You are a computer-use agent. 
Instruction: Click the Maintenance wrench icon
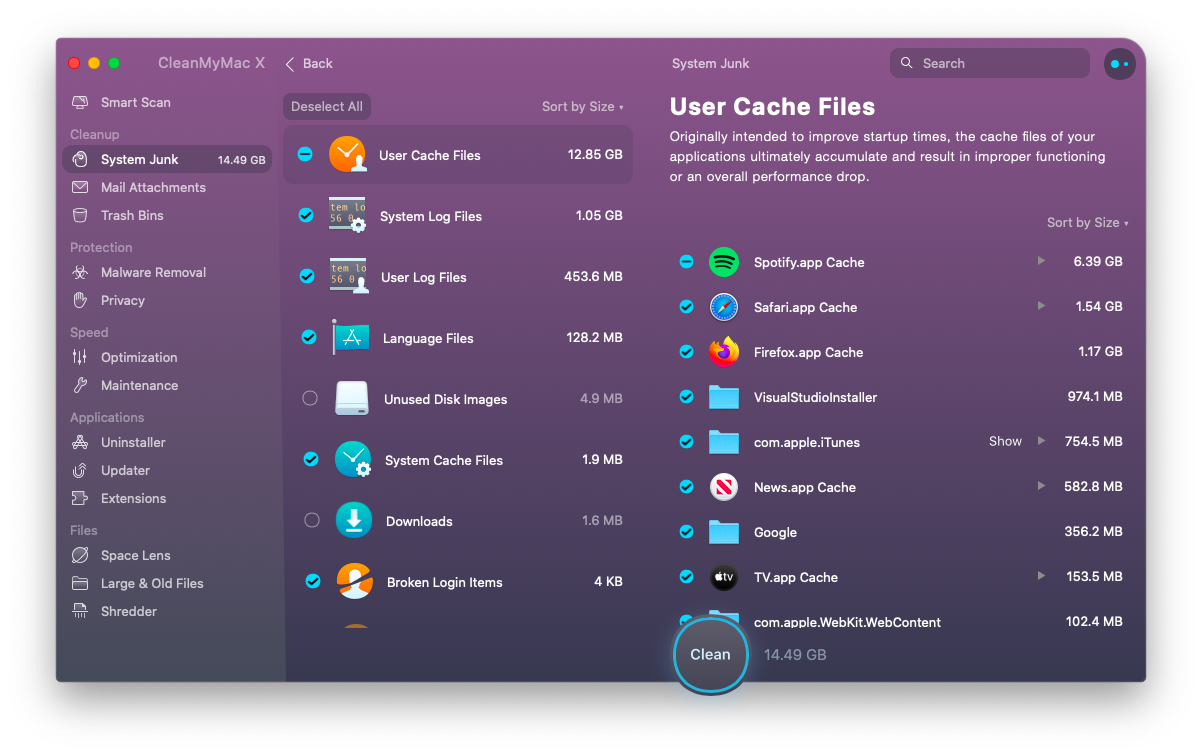point(80,385)
